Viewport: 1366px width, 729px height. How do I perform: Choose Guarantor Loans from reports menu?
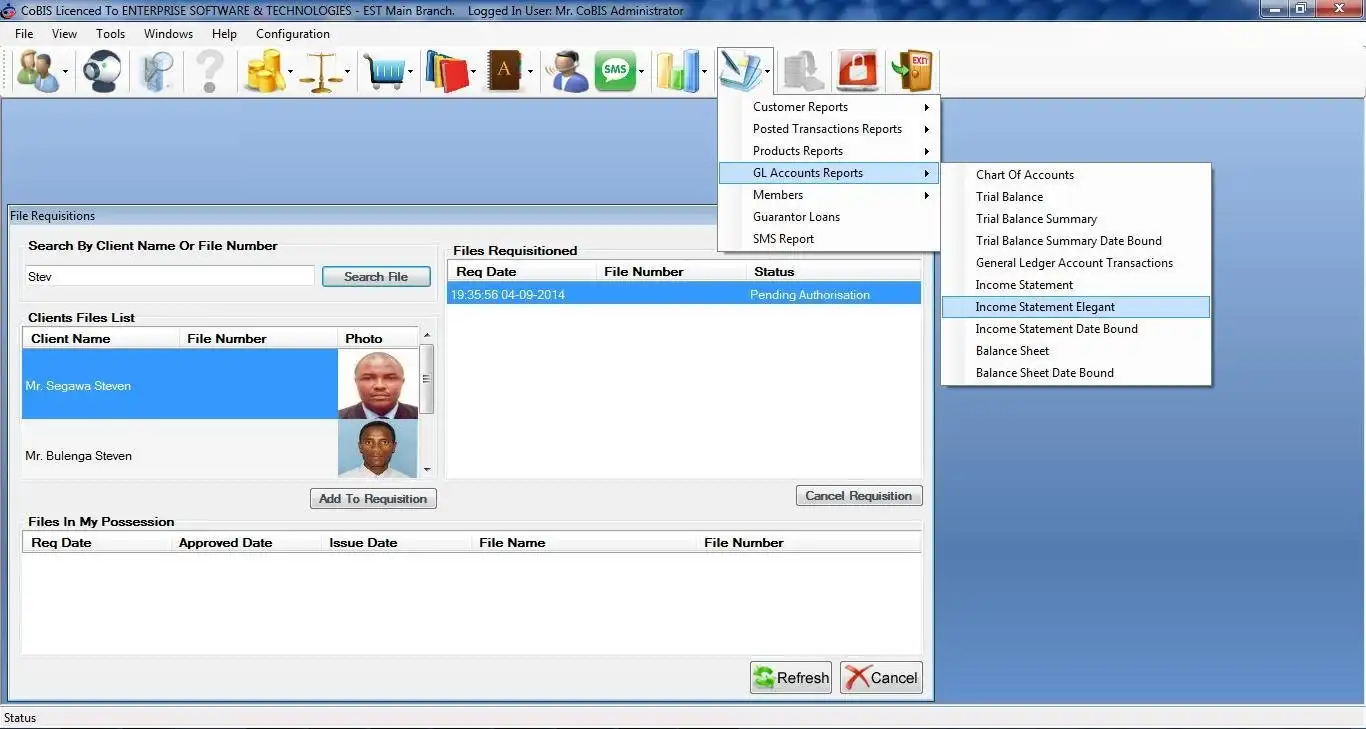tap(829, 217)
